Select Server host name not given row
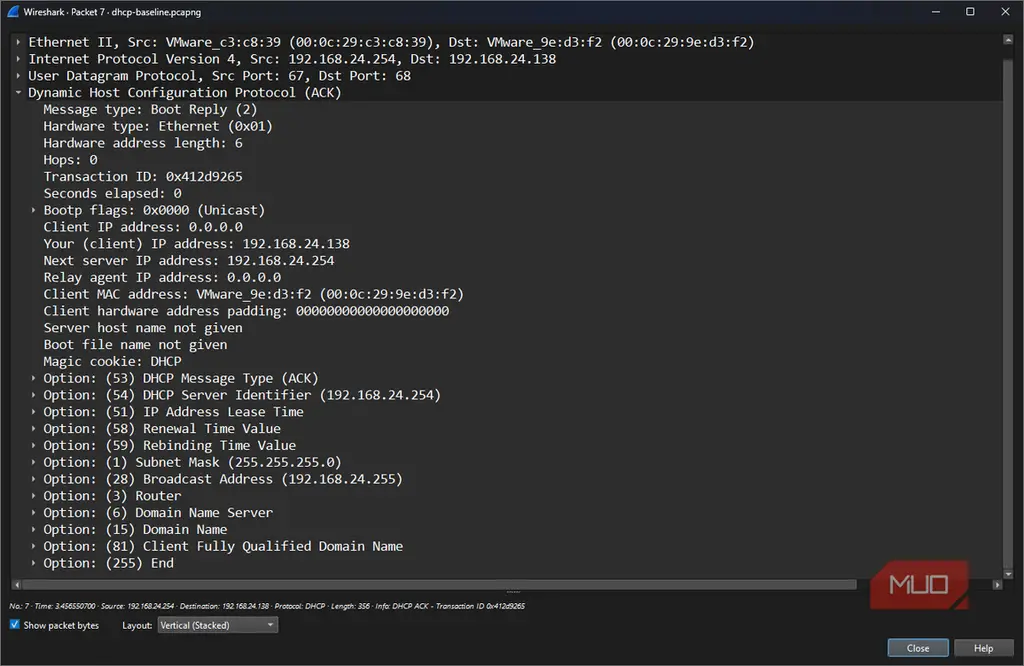 coord(143,328)
